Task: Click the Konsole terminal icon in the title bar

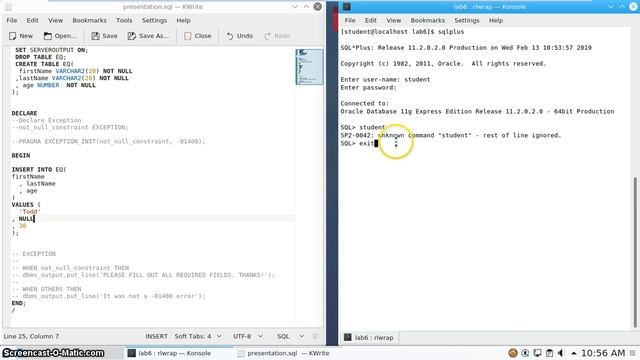Action: pyautogui.click(x=347, y=7)
